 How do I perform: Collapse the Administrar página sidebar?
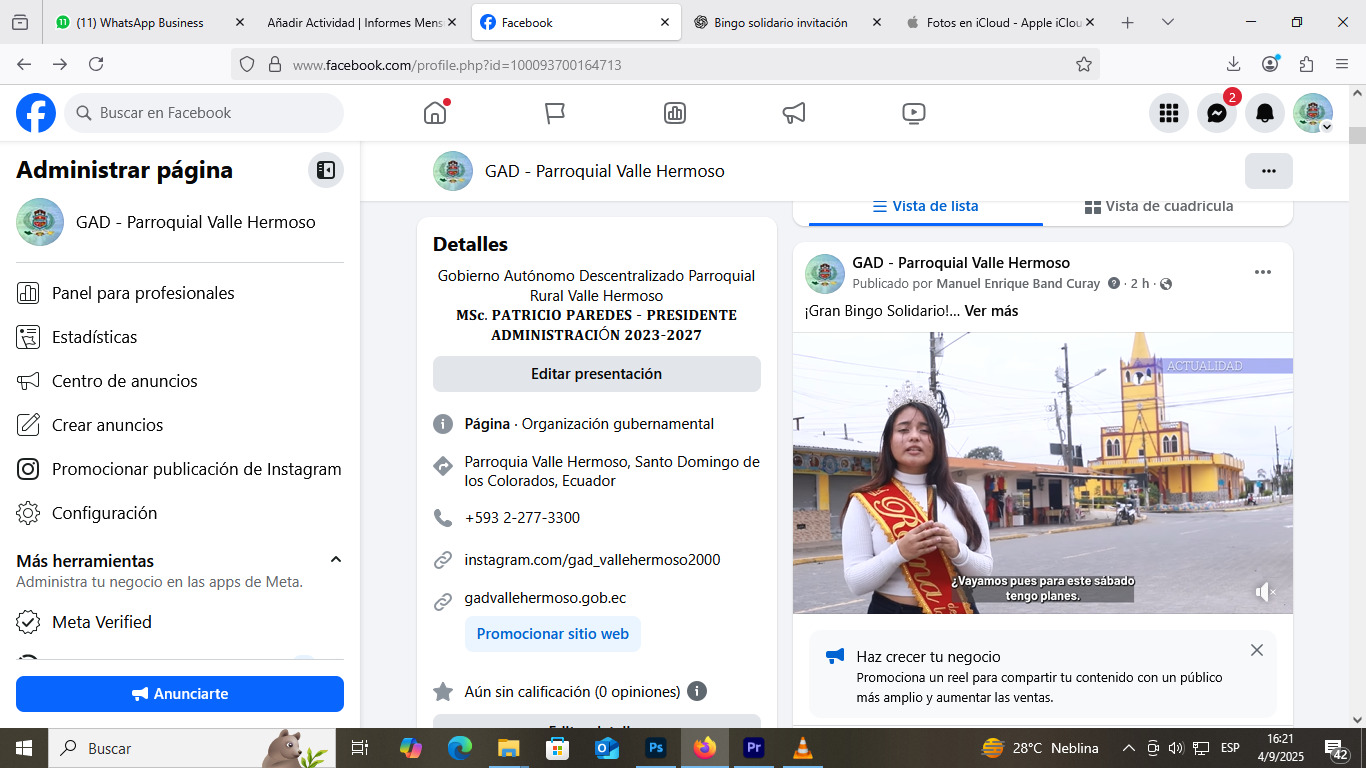(x=326, y=170)
